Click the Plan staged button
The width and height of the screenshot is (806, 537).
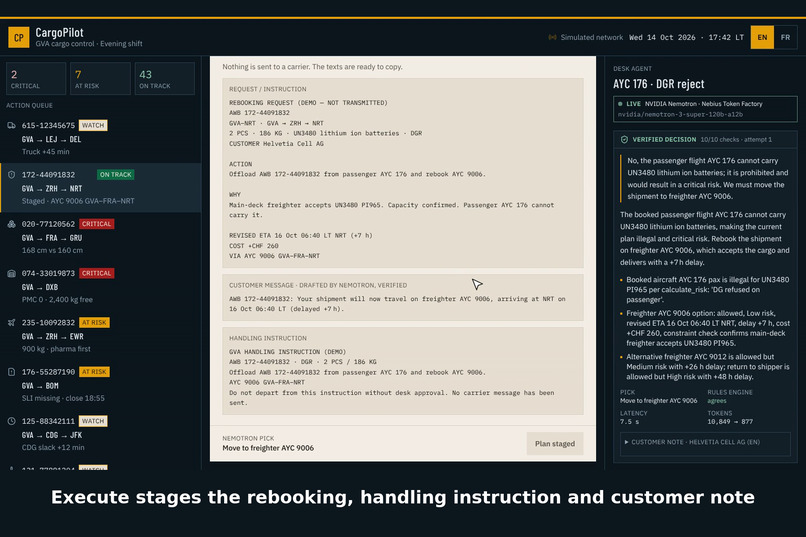[x=555, y=443]
